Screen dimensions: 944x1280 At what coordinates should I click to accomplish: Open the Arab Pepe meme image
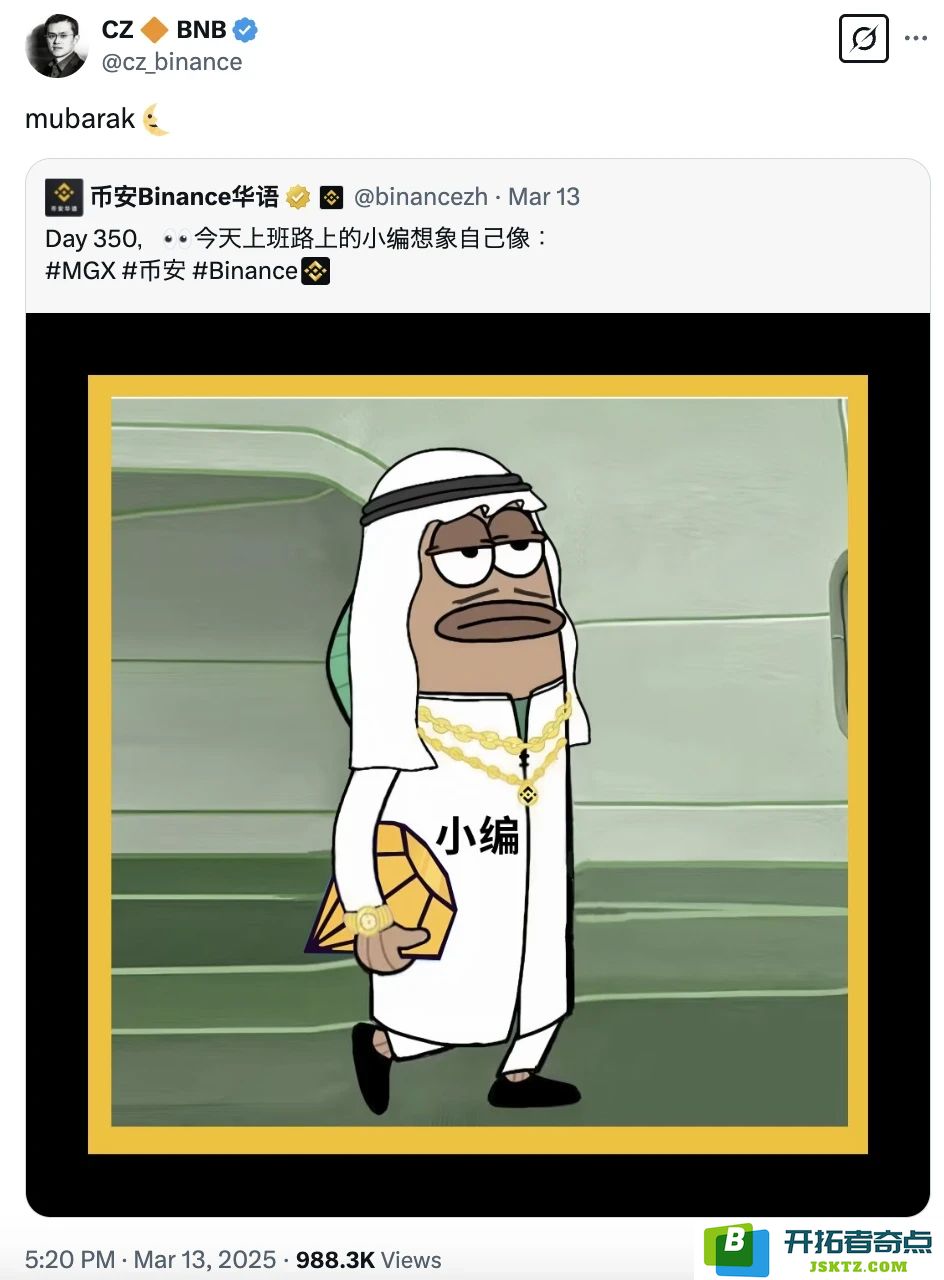tap(478, 764)
